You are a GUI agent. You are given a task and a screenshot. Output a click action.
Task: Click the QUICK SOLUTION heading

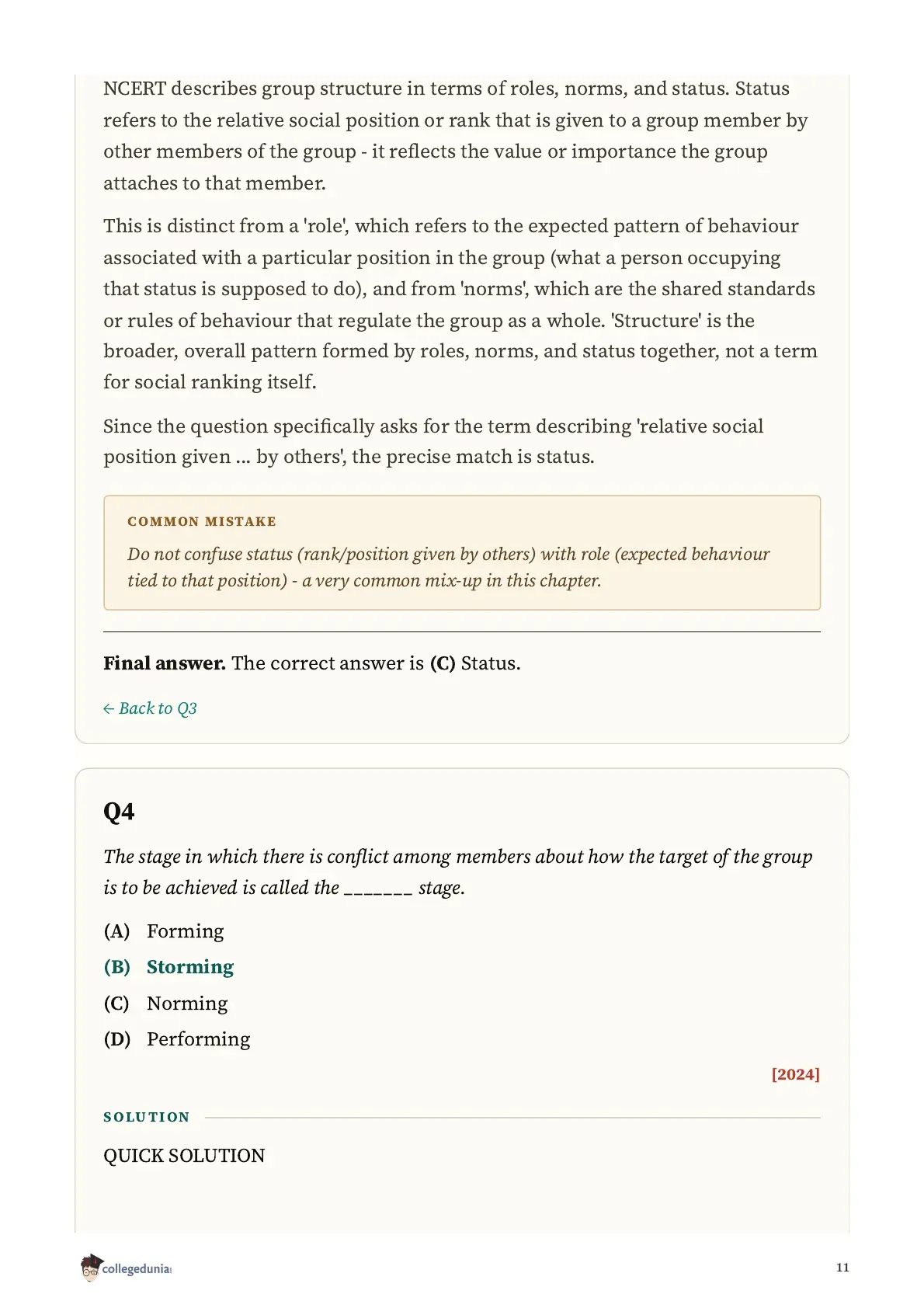tap(184, 1156)
